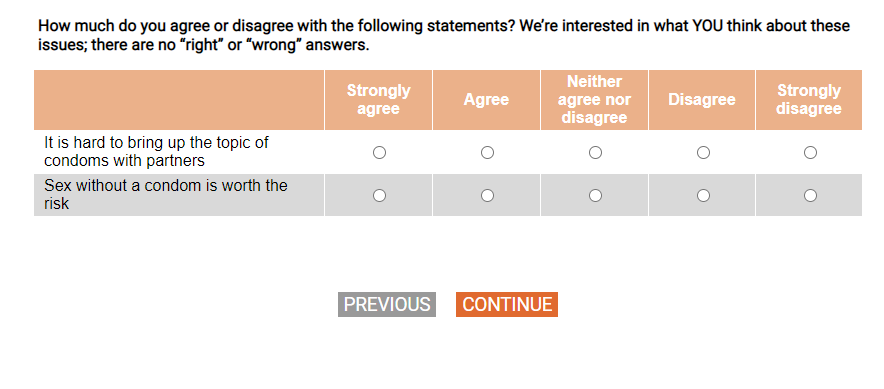Go back with the PREVIOUS button
This screenshot has width=884, height=389.
click(387, 304)
